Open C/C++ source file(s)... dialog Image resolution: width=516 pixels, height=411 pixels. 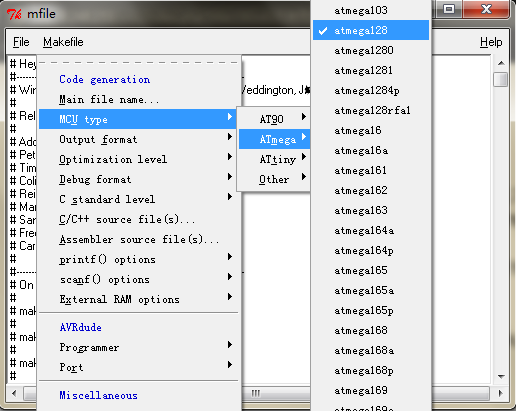tap(139, 219)
